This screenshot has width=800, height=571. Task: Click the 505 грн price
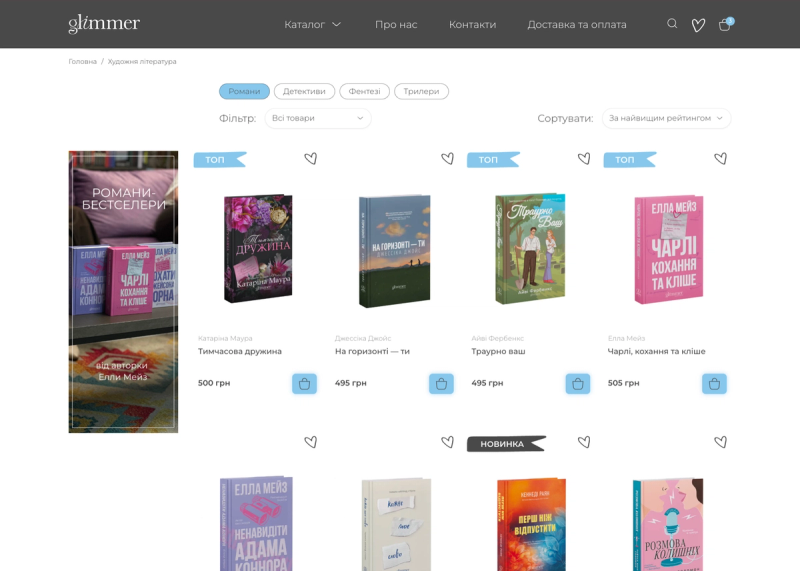(x=623, y=383)
